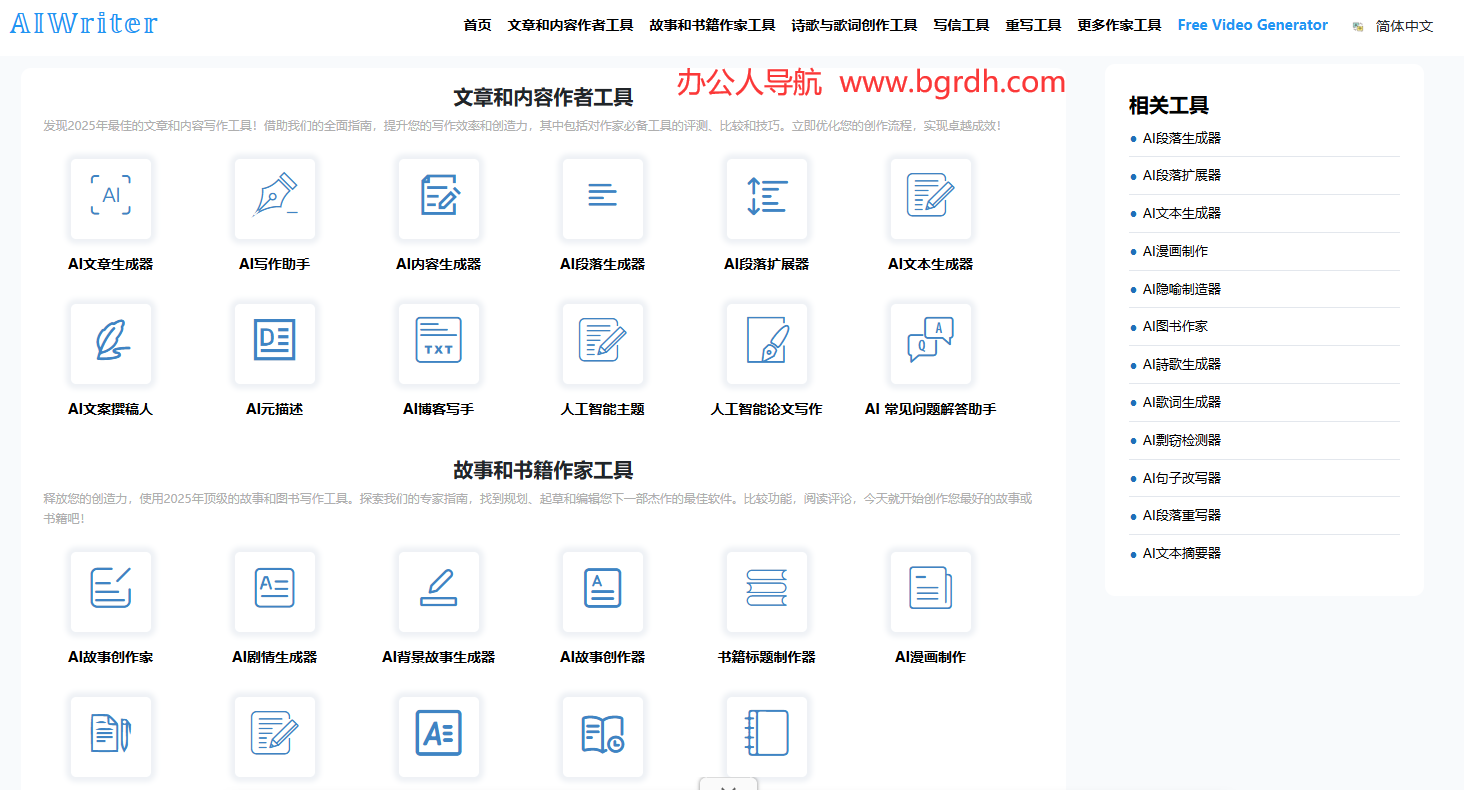Open the AI文案撰稿人 feather icon
Image resolution: width=1464 pixels, height=790 pixels.
110,343
